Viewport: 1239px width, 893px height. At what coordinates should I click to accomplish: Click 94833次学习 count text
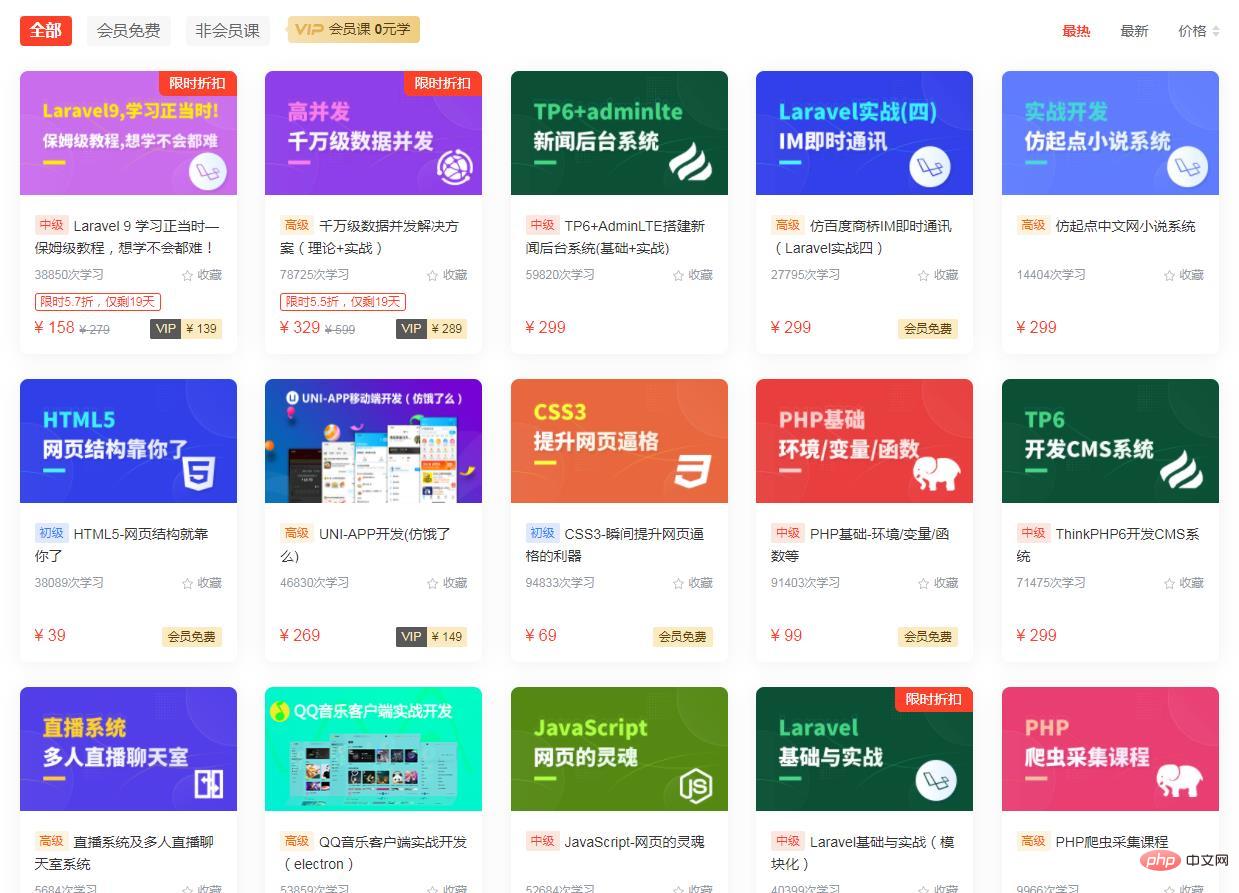click(560, 582)
